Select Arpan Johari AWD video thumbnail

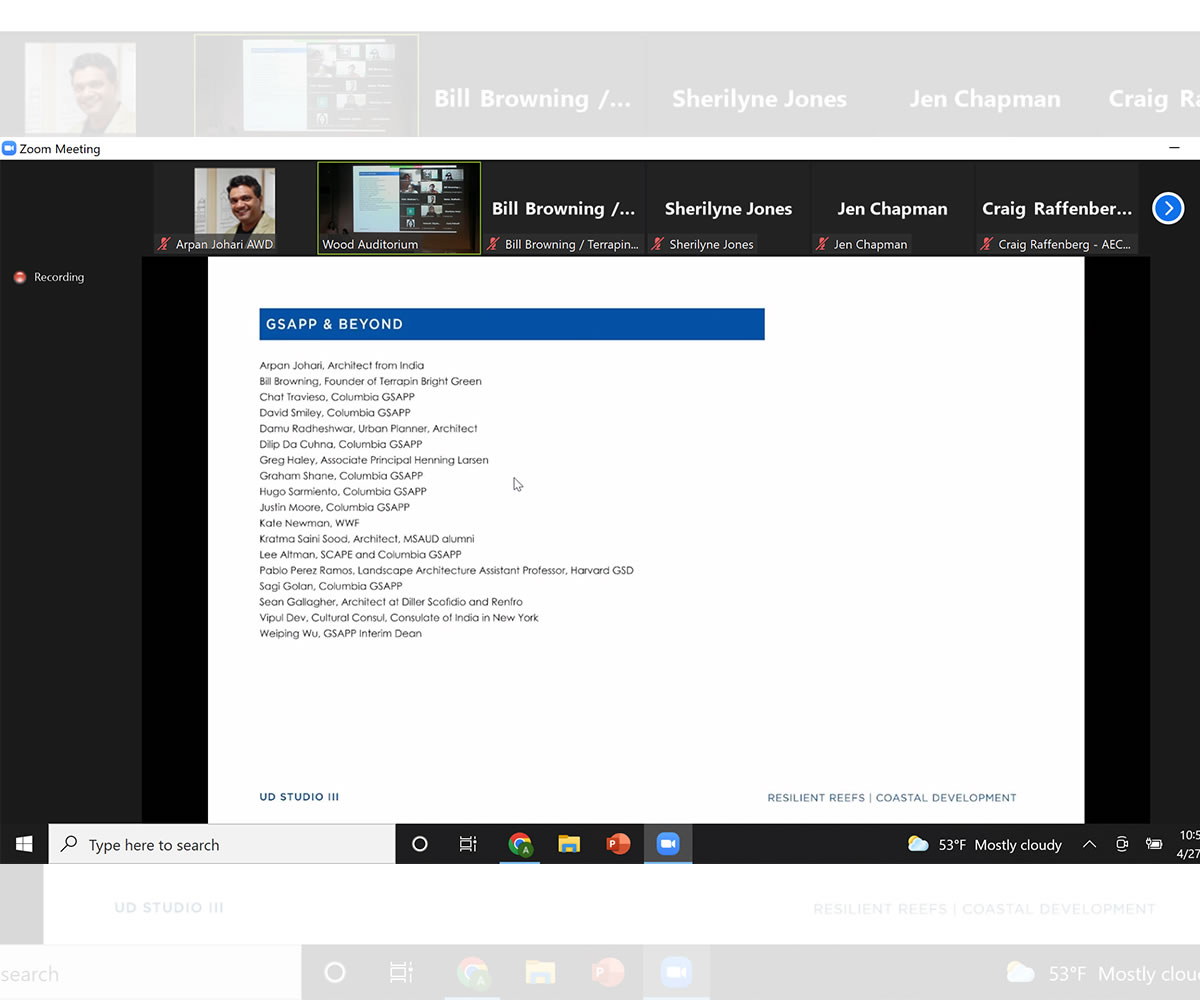click(x=235, y=208)
